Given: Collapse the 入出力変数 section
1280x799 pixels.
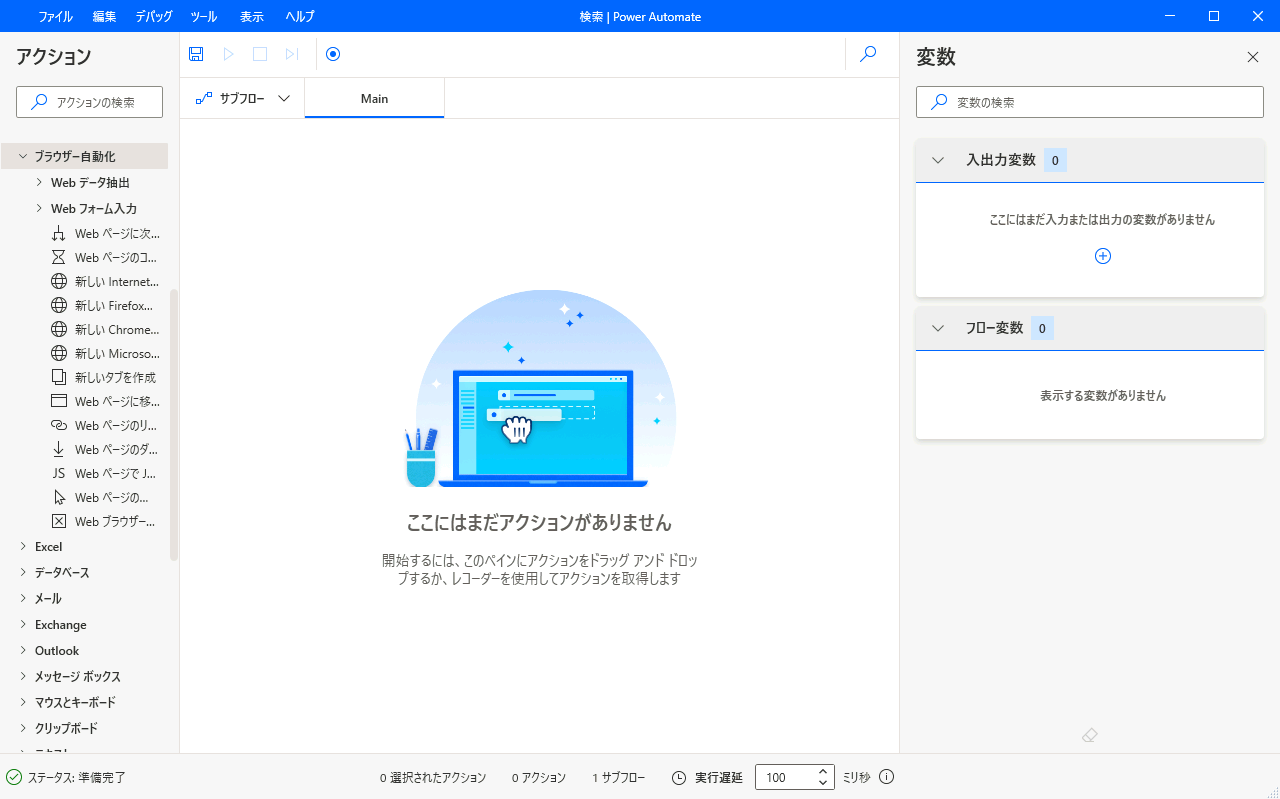Looking at the screenshot, I should pos(938,160).
